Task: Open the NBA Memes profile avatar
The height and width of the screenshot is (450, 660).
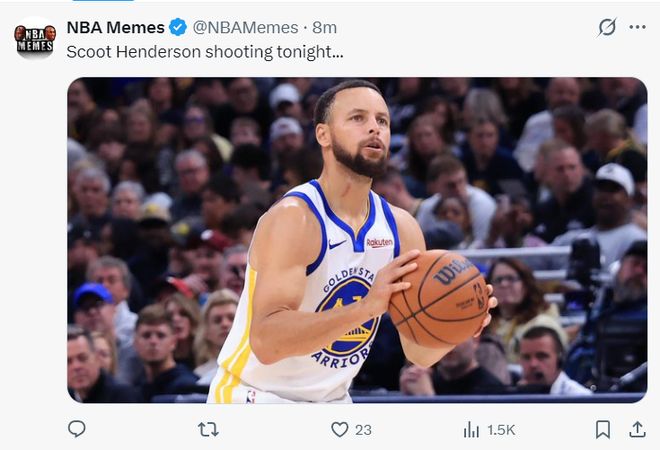Action: point(34,40)
